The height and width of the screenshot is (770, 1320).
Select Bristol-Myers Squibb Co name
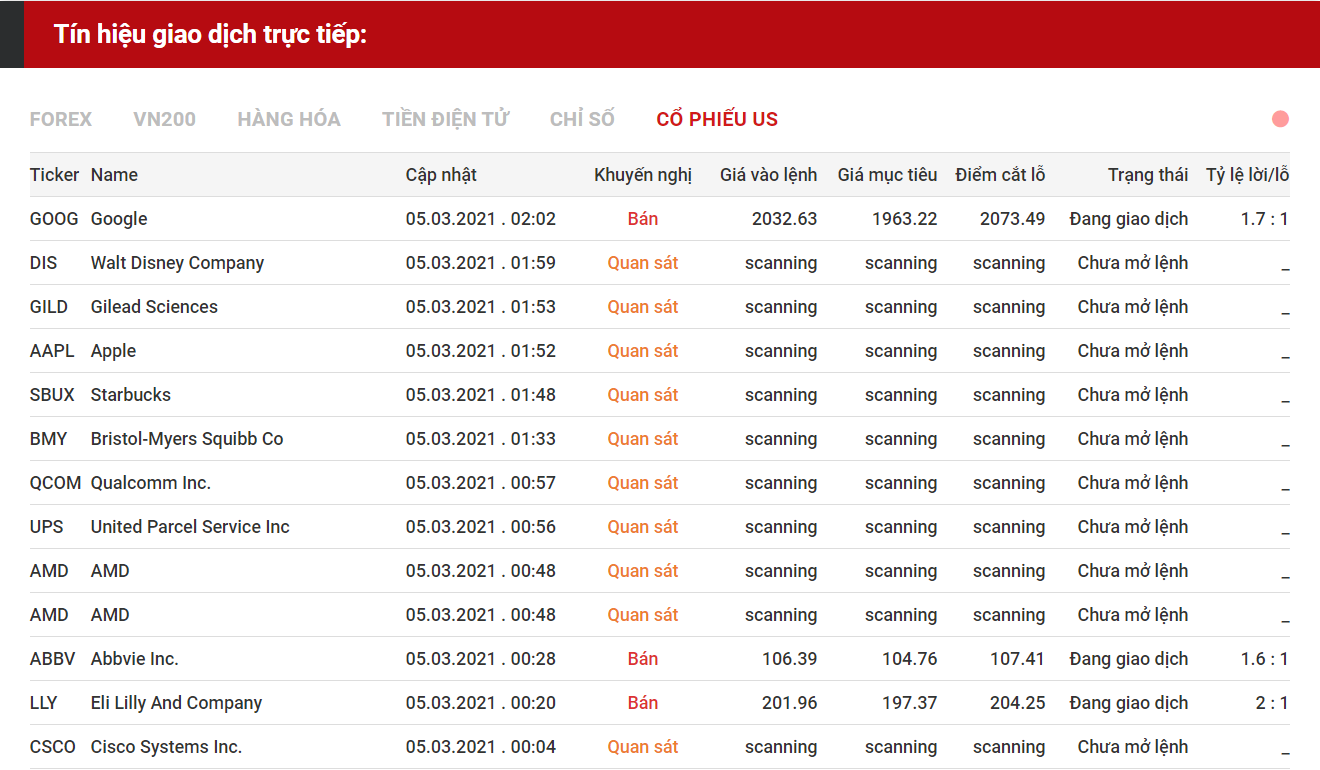click(x=187, y=439)
